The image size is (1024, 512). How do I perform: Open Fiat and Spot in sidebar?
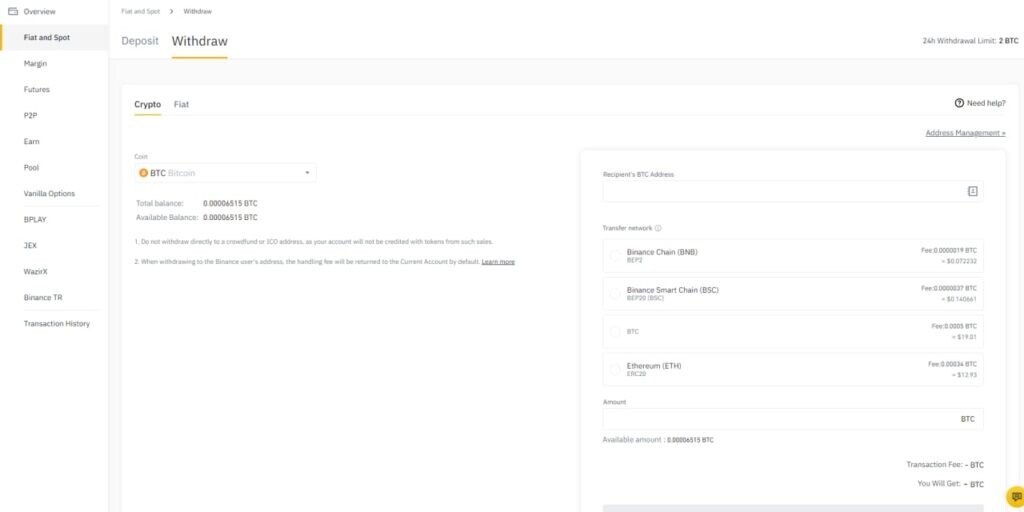click(x=46, y=37)
